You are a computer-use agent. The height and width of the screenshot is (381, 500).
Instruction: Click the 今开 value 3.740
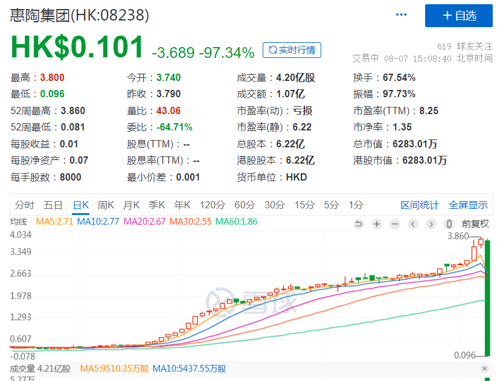pyautogui.click(x=169, y=78)
